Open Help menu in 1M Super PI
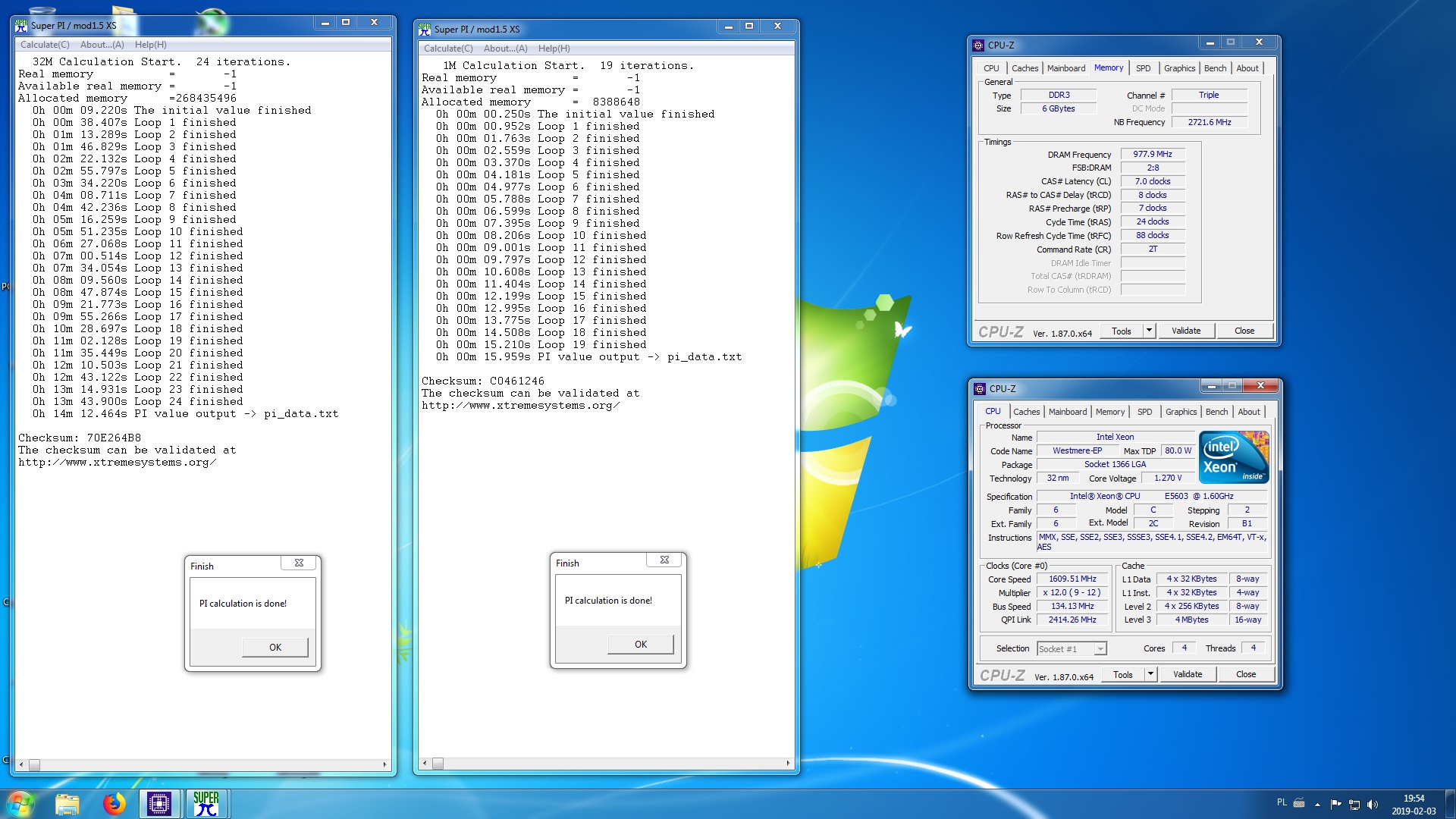This screenshot has height=819, width=1456. (x=554, y=49)
